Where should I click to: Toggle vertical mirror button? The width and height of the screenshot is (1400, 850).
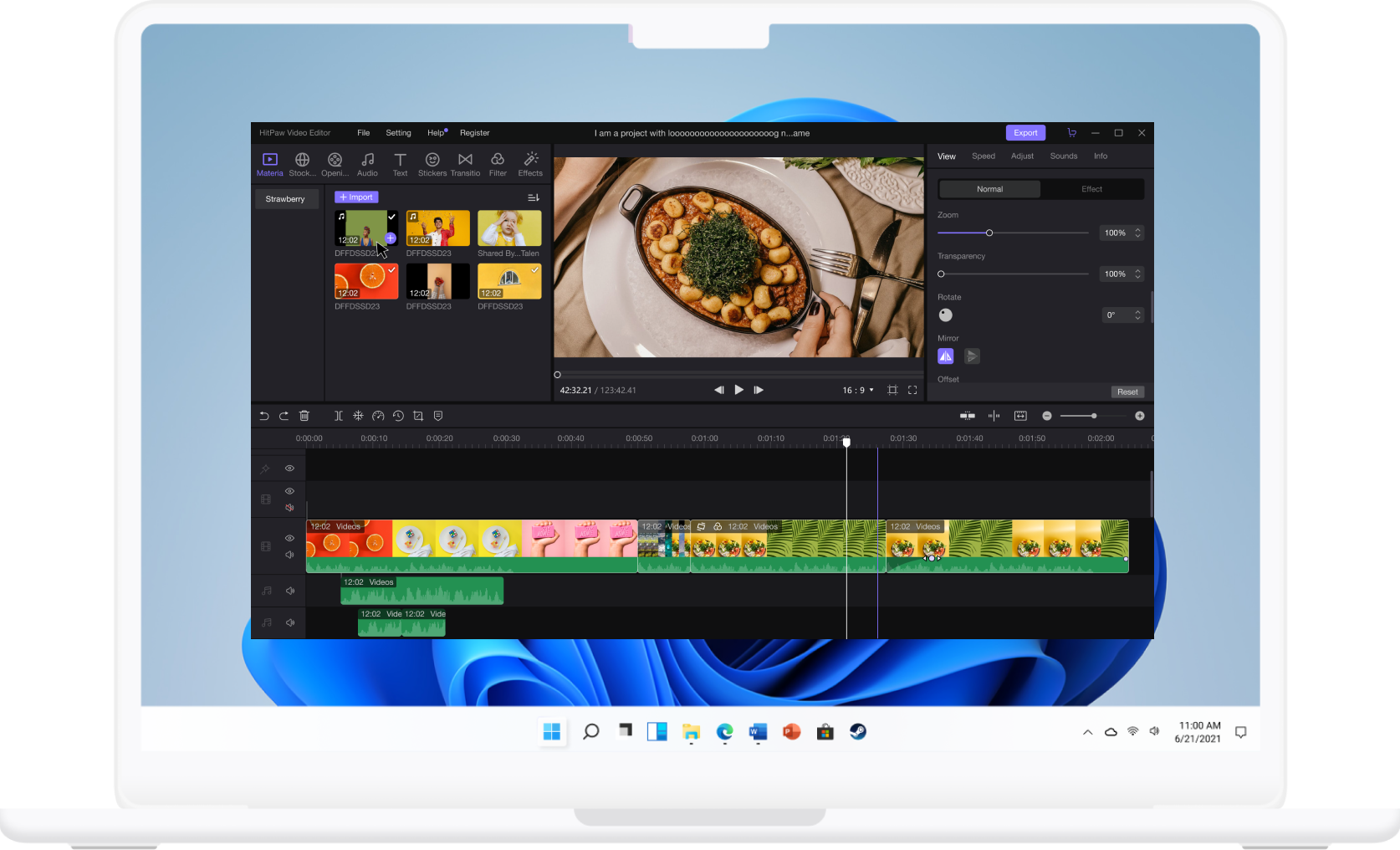972,356
